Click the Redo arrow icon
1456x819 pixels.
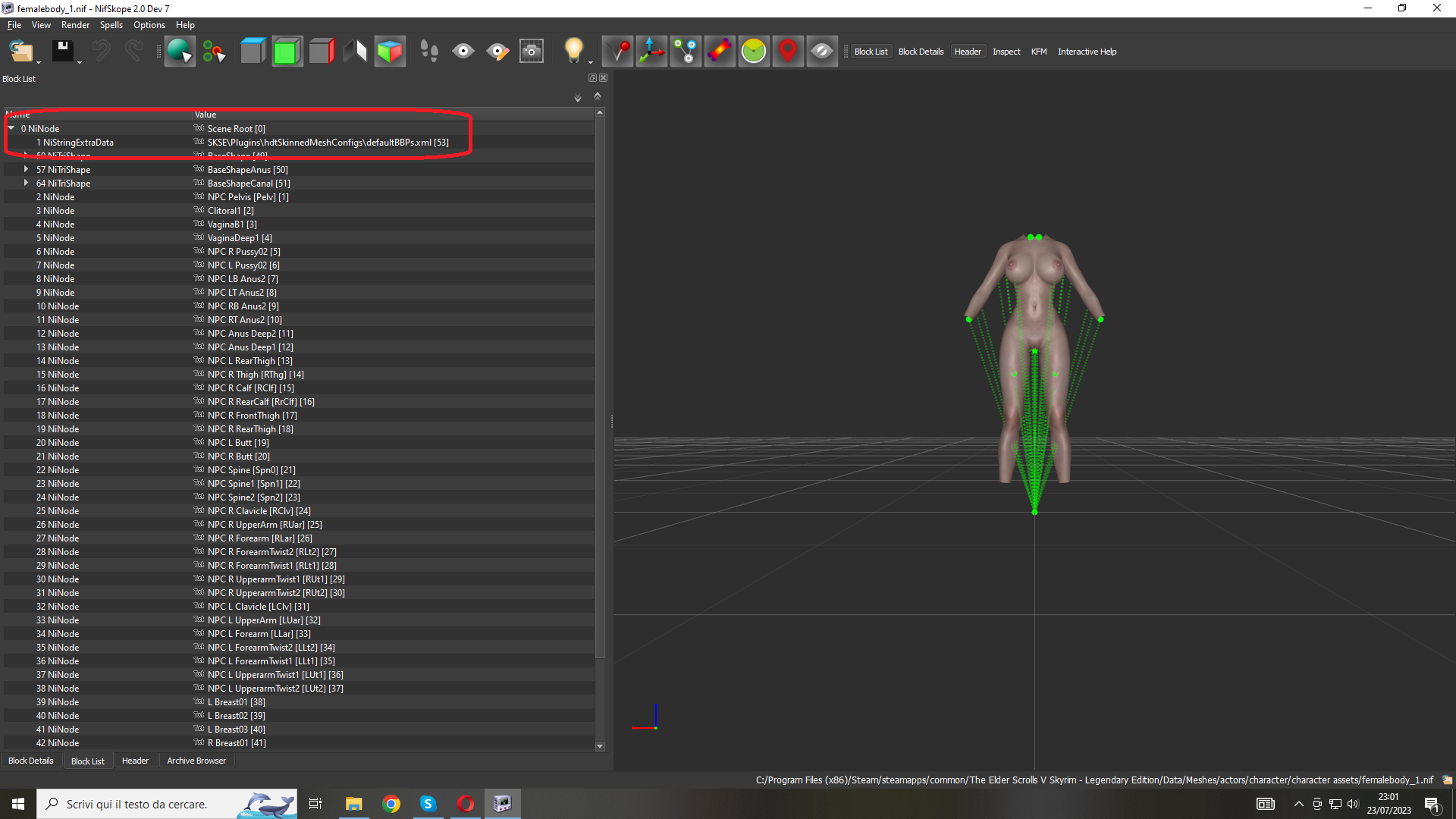tap(133, 51)
